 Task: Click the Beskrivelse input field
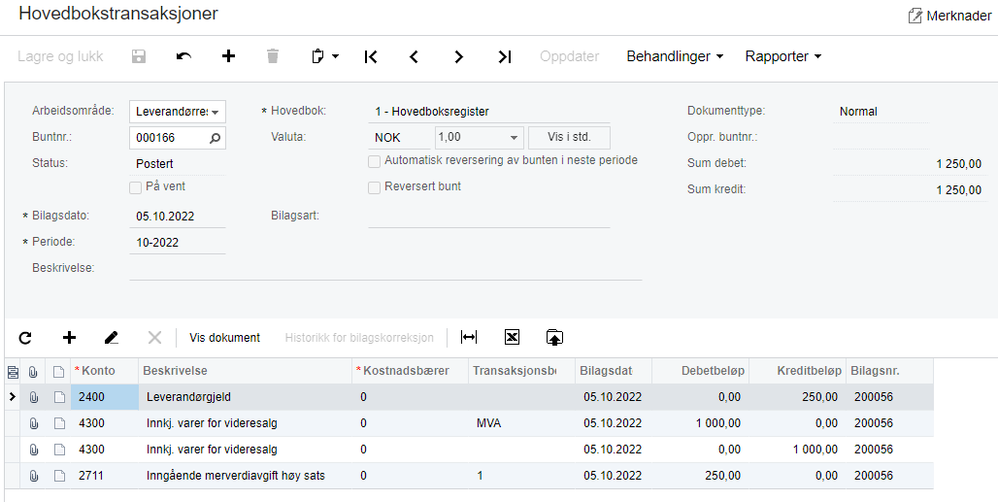pyautogui.click(x=386, y=268)
